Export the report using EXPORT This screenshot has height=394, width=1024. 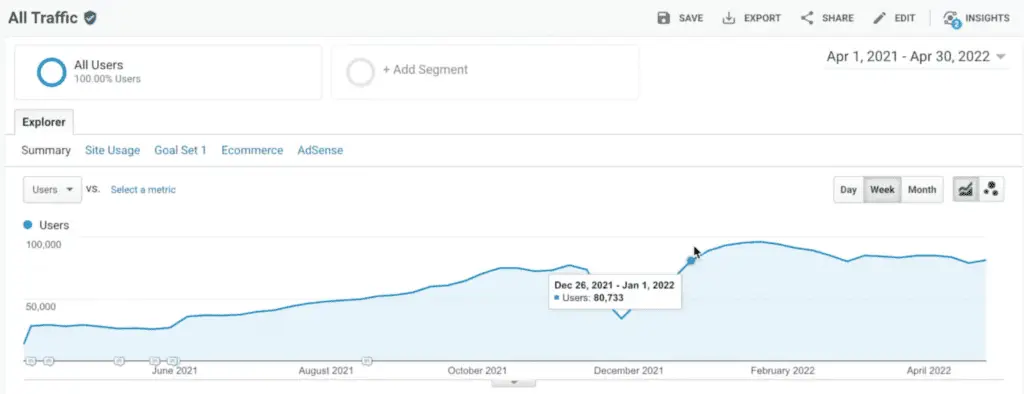click(751, 18)
